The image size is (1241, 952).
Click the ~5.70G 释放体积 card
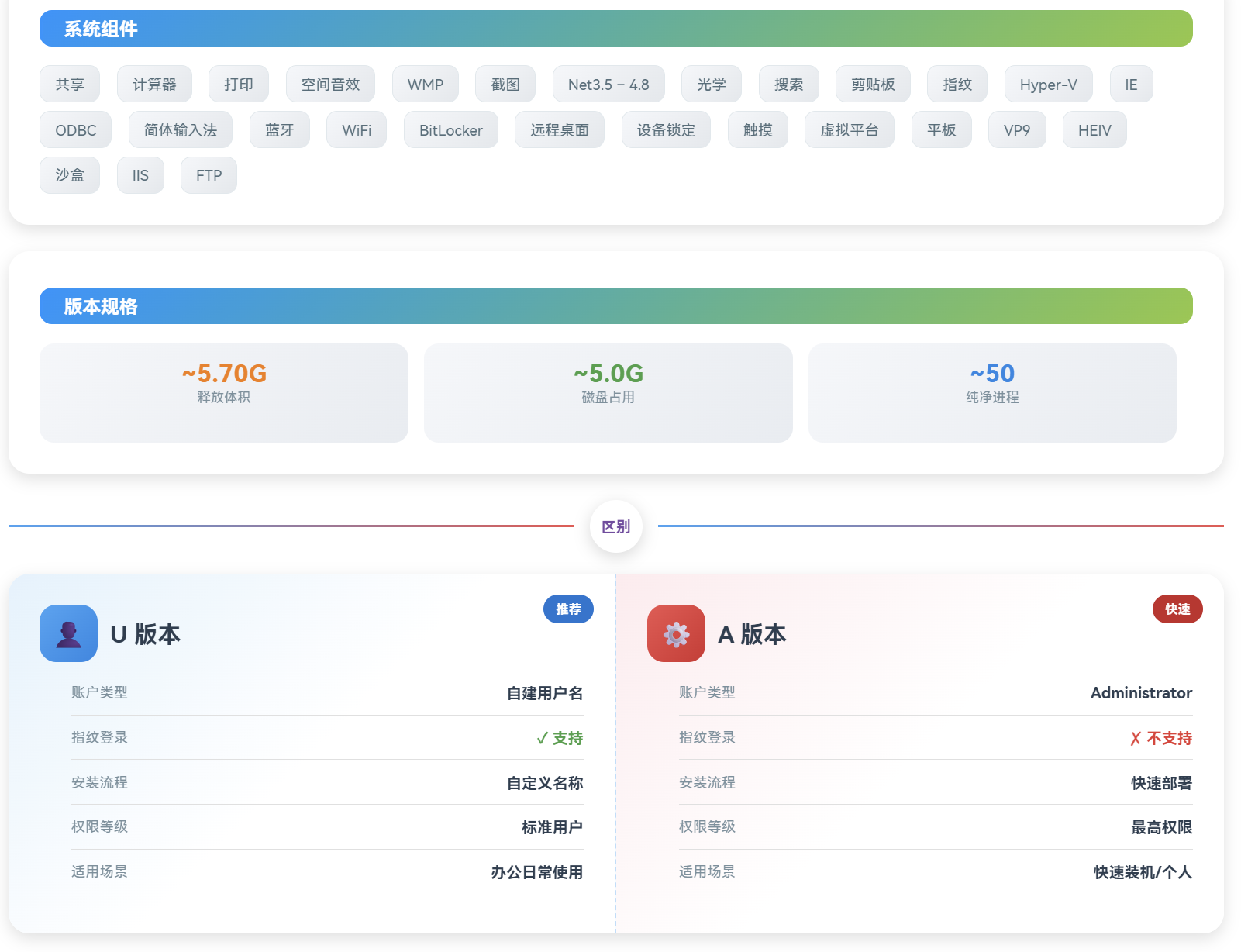point(224,393)
